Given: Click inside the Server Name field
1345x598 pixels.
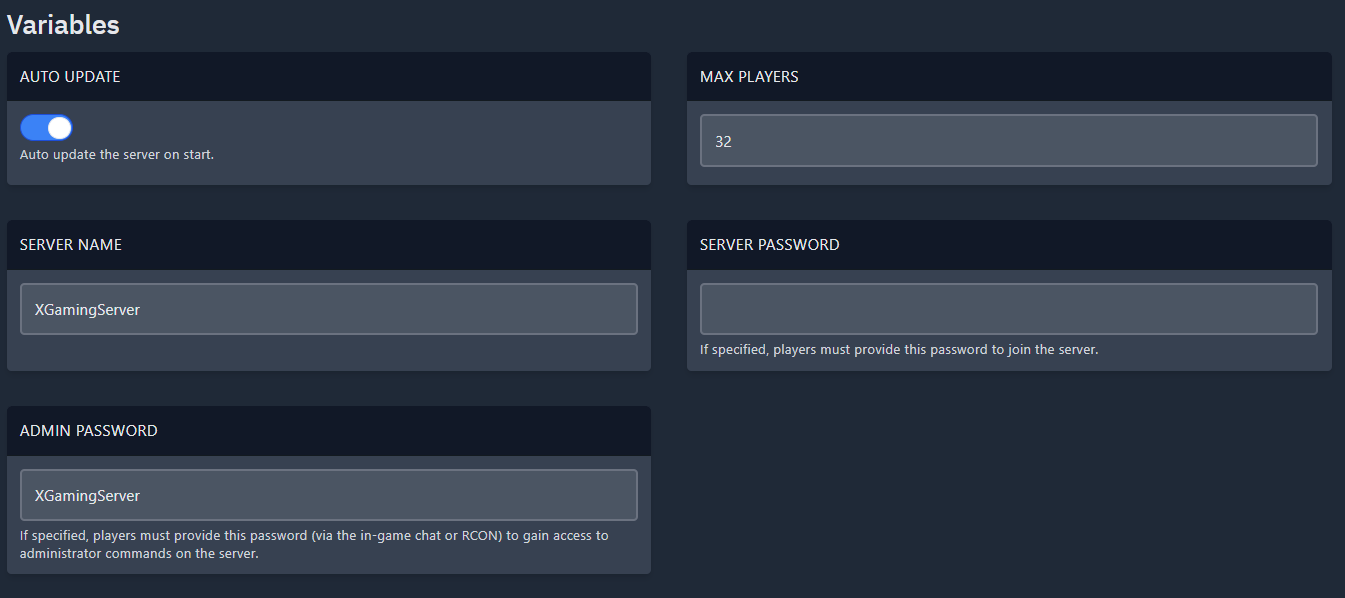Looking at the screenshot, I should (x=328, y=308).
